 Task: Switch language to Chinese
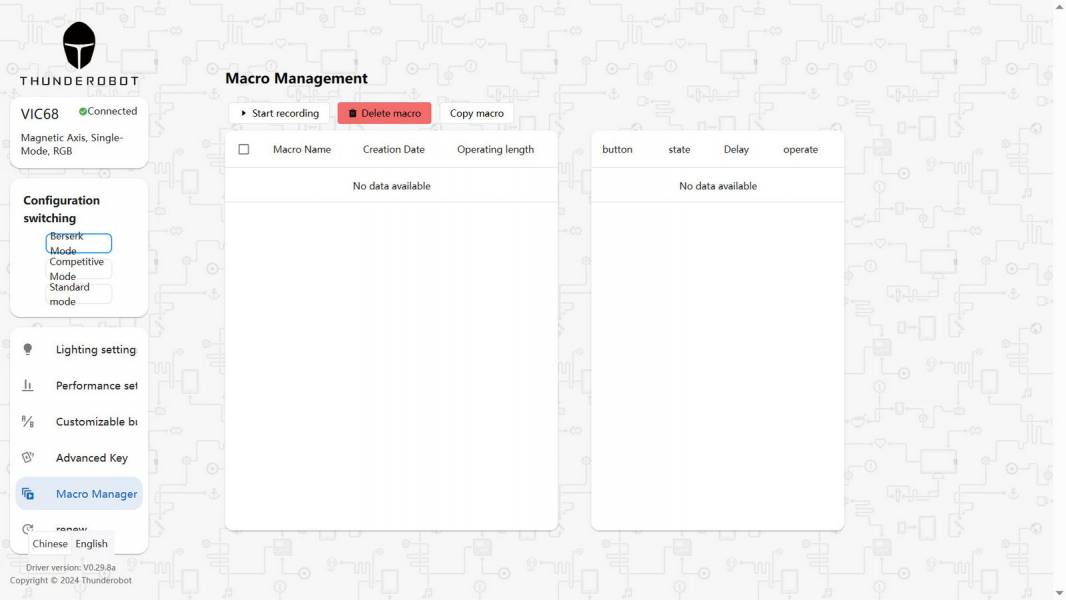pyautogui.click(x=50, y=544)
